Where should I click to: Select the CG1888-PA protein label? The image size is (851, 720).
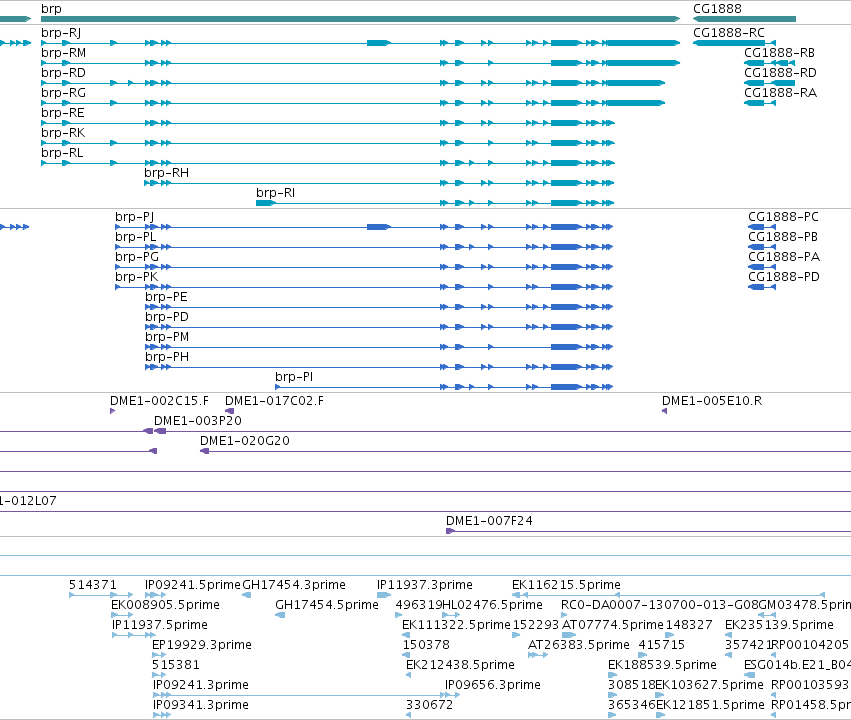click(x=784, y=257)
